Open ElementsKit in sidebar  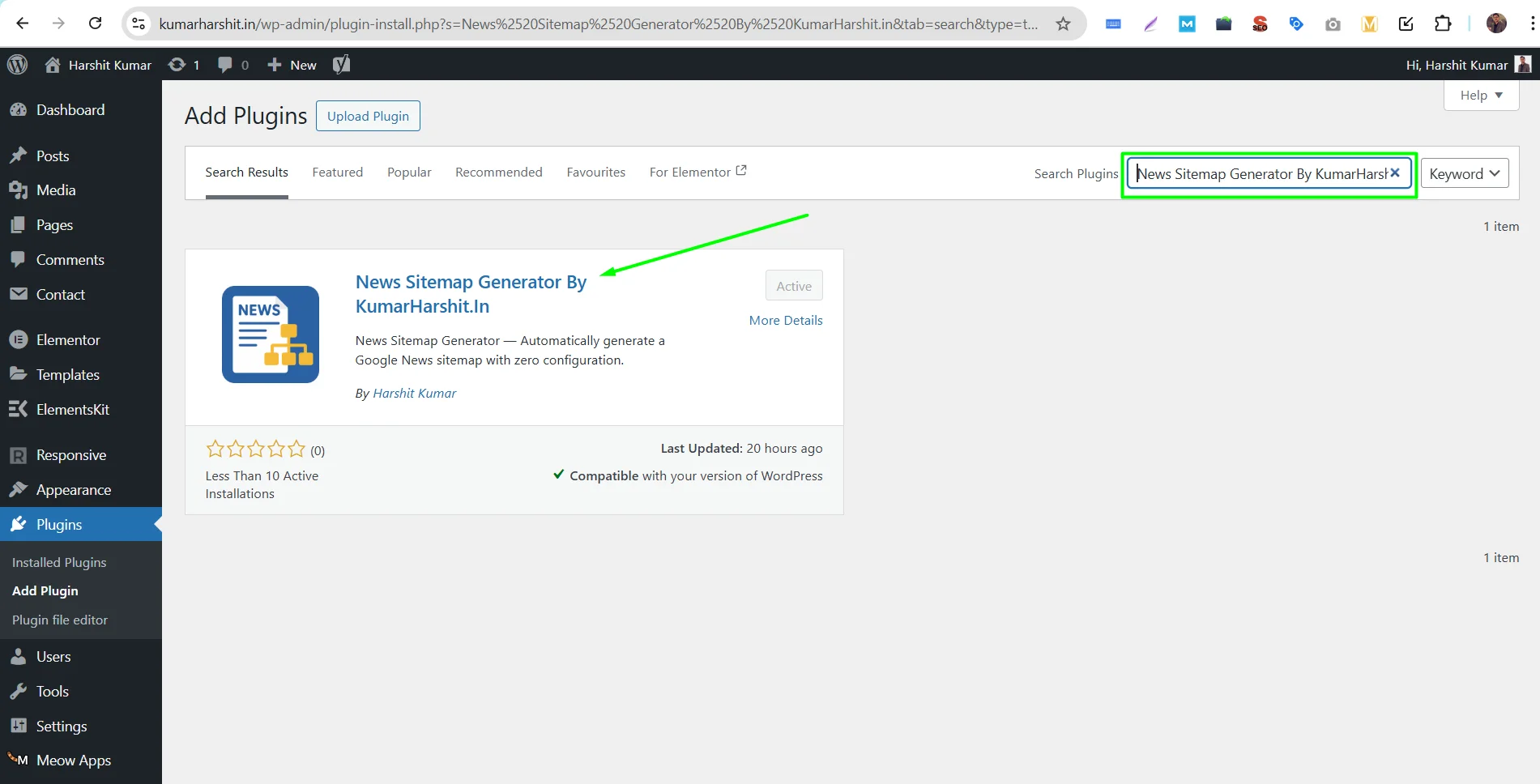point(81,410)
